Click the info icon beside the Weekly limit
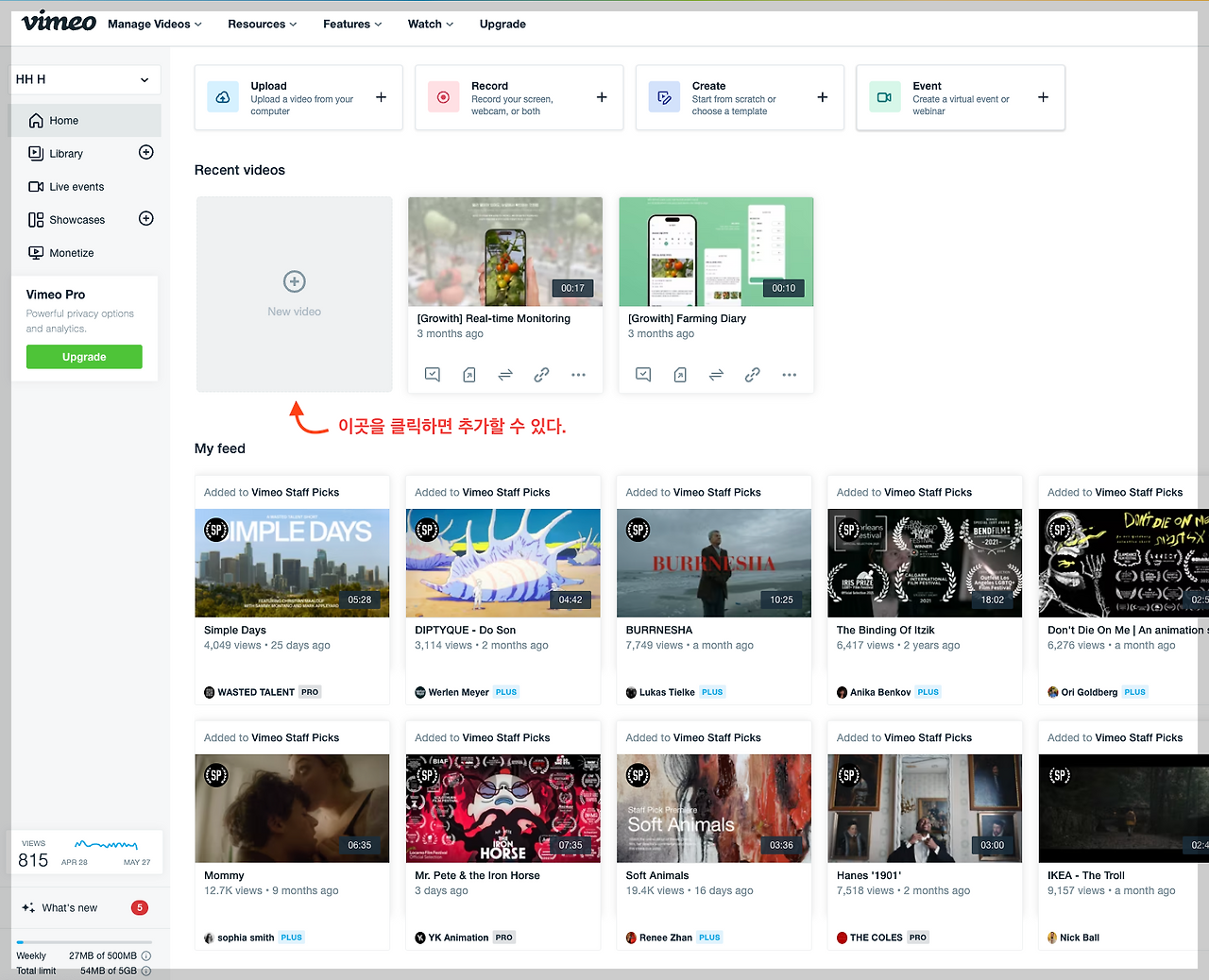The width and height of the screenshot is (1209, 980). 146,956
